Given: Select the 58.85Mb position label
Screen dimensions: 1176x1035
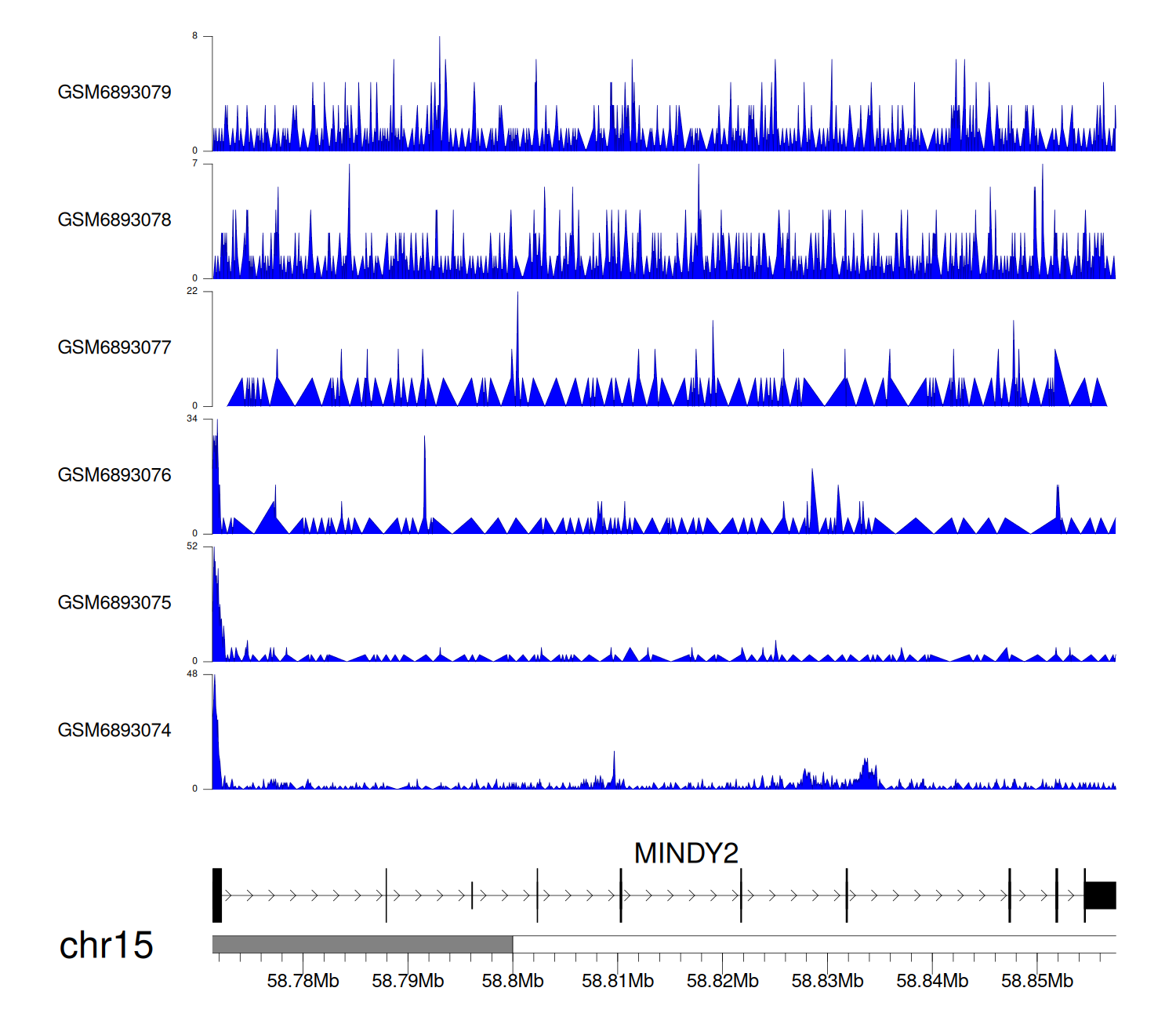Looking at the screenshot, I should pyautogui.click(x=1037, y=982).
